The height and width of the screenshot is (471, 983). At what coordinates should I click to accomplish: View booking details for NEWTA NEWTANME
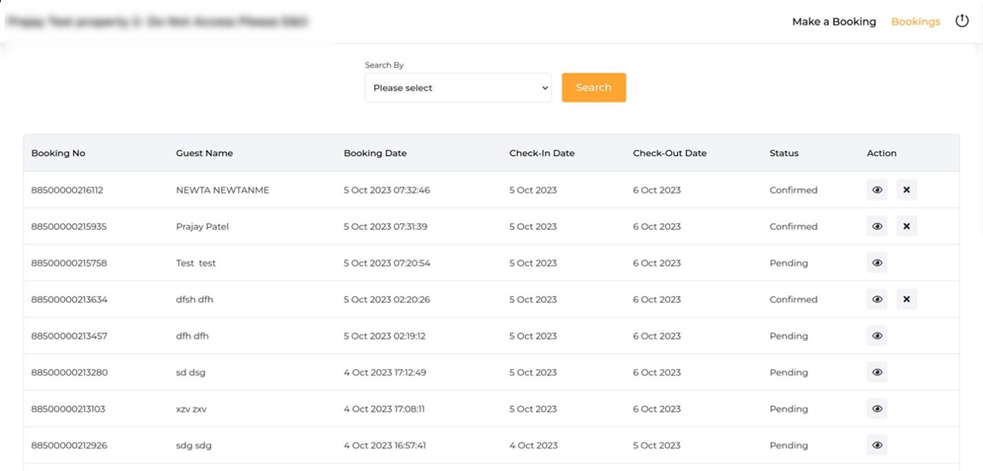pyautogui.click(x=877, y=190)
